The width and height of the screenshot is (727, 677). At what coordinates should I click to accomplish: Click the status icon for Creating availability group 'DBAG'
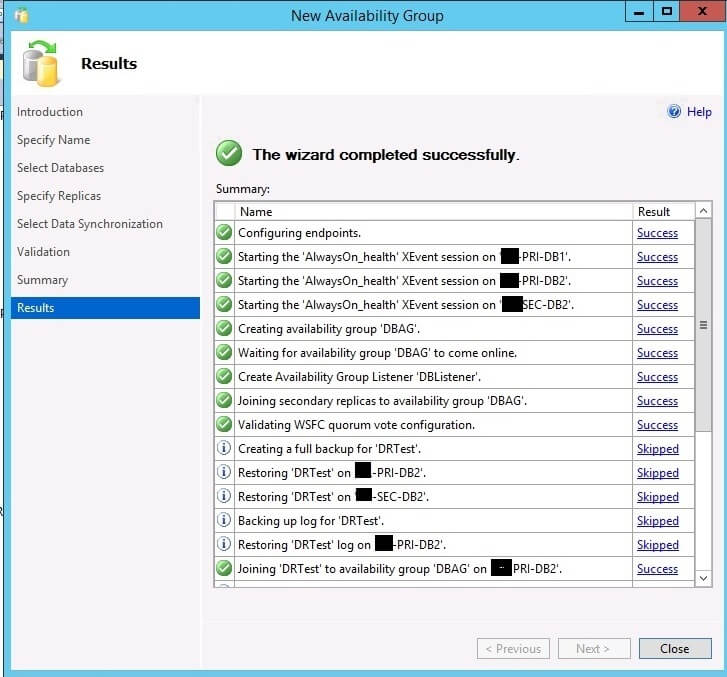pyautogui.click(x=224, y=328)
